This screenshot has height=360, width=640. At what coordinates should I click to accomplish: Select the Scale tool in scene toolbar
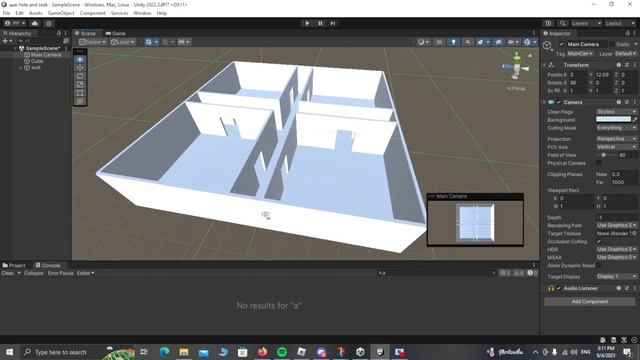[80, 84]
